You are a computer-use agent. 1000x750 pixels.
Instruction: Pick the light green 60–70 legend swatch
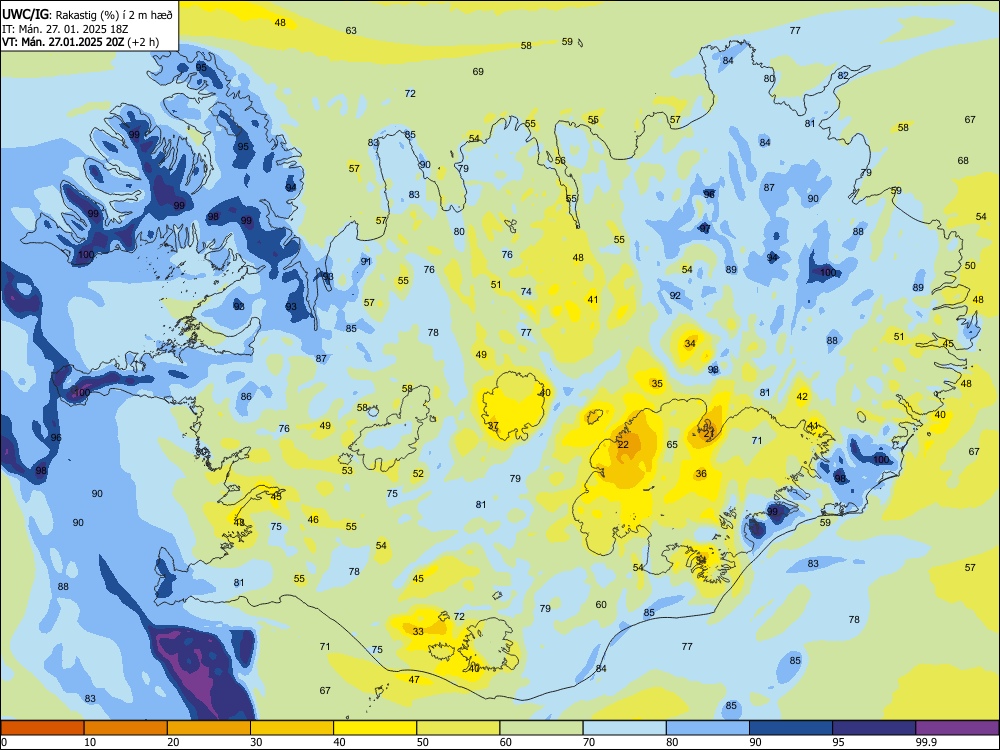pos(541,728)
